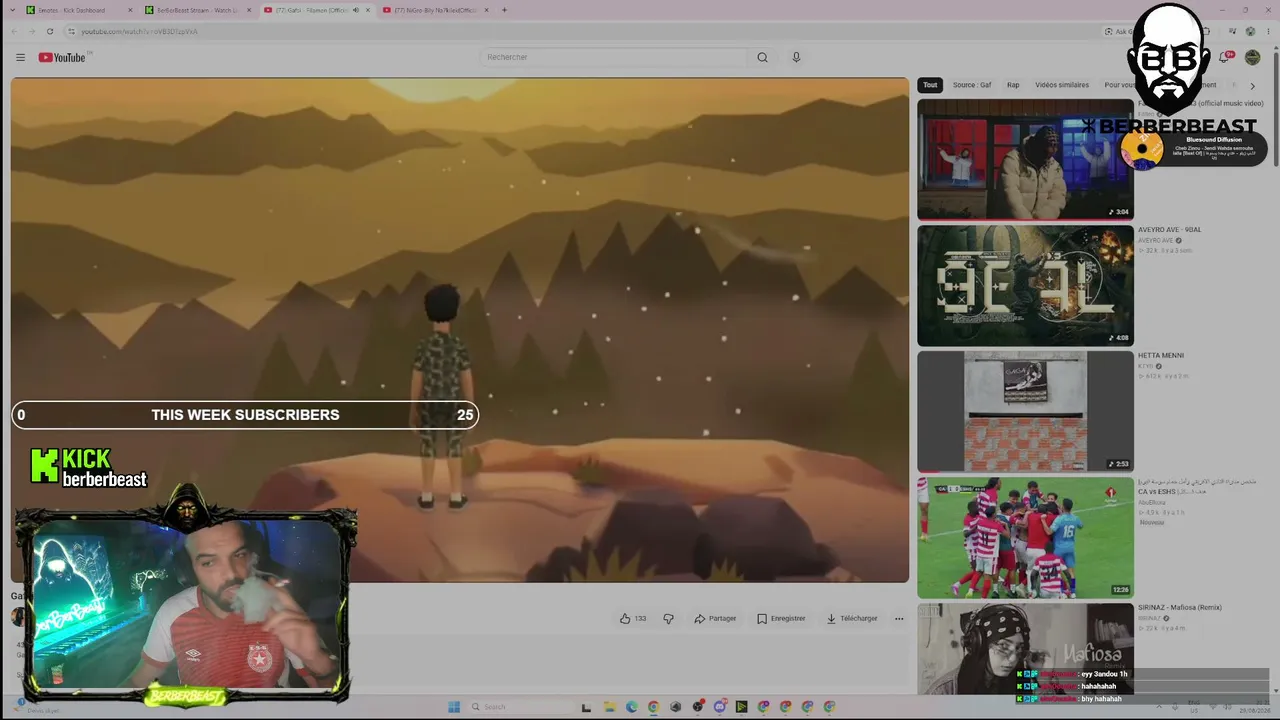Go back in the browser
Viewport: 1280px width, 720px height.
coord(14,31)
